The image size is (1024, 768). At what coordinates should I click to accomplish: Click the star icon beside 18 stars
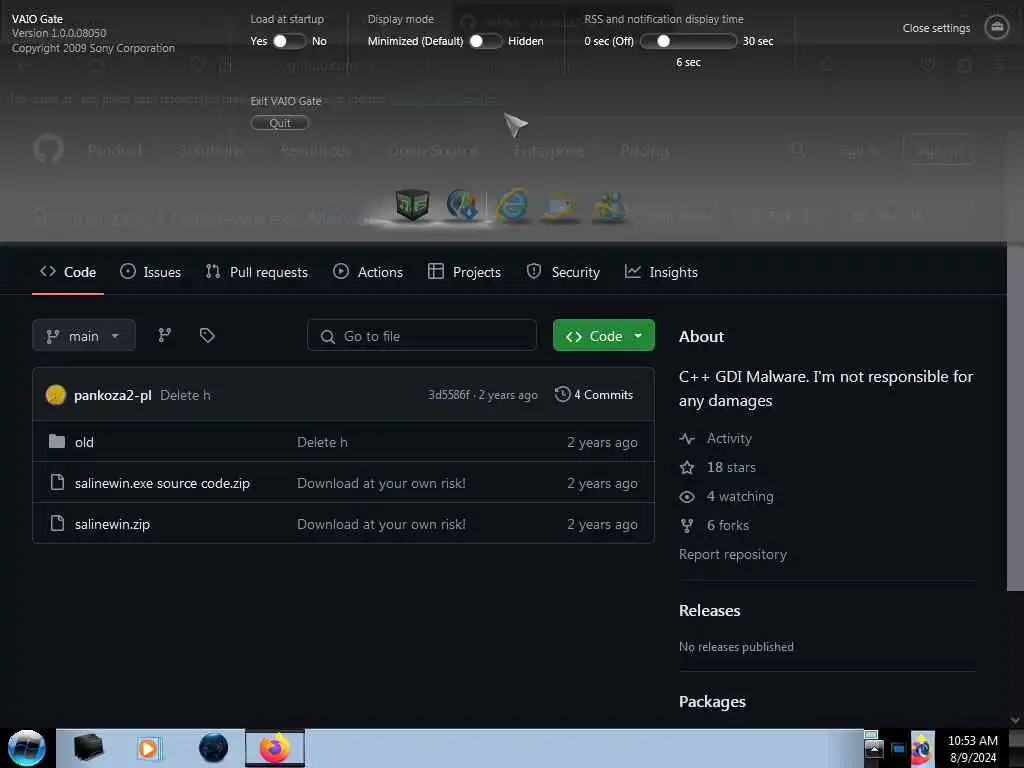pos(687,468)
